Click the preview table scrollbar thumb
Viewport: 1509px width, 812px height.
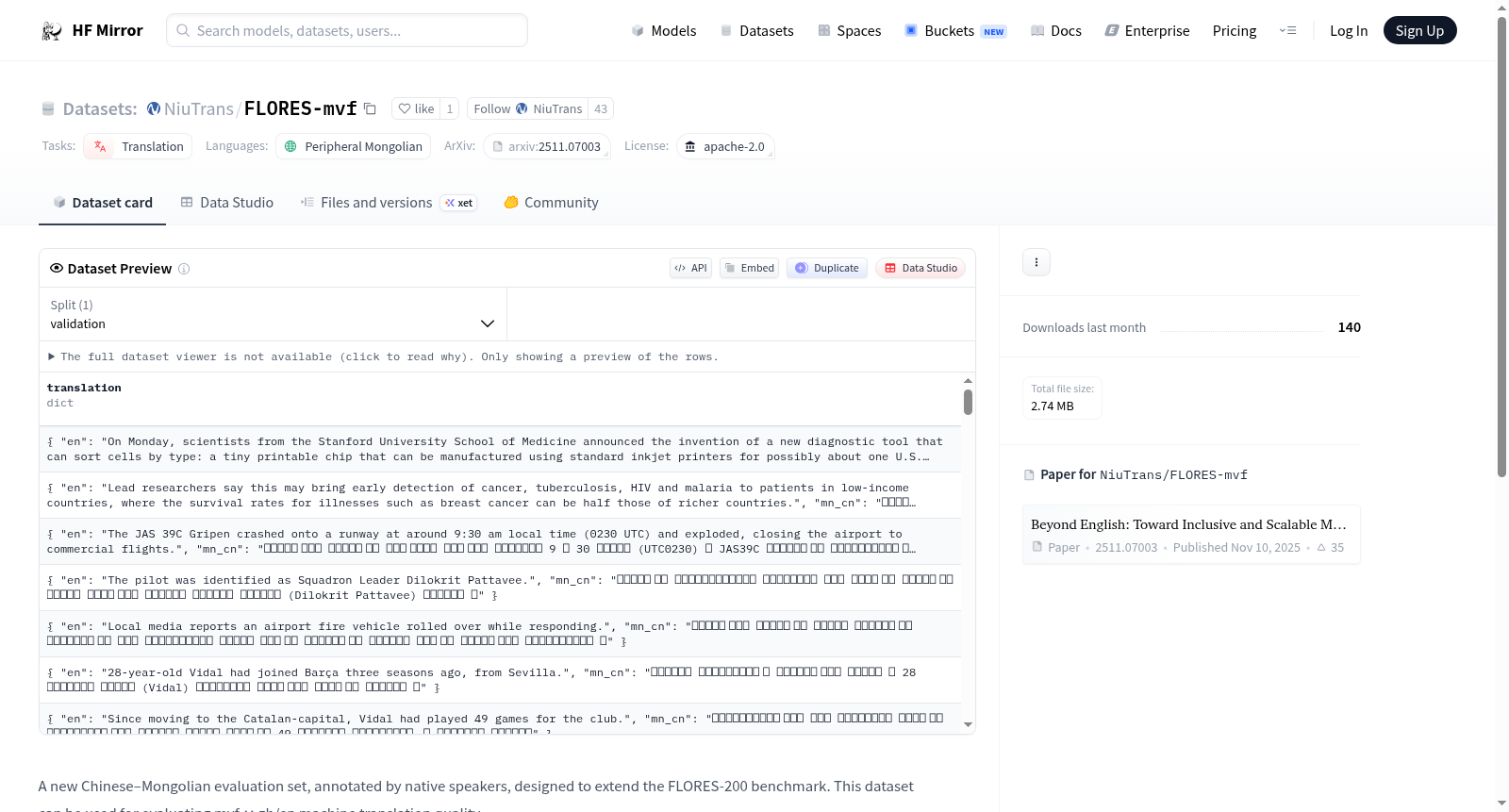tap(968, 403)
